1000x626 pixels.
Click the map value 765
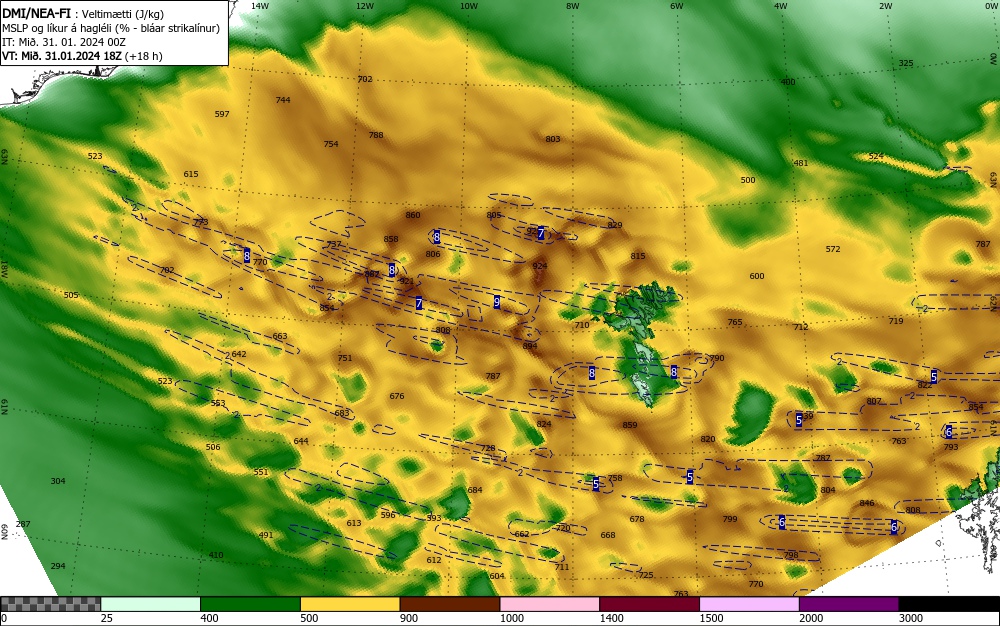735,322
